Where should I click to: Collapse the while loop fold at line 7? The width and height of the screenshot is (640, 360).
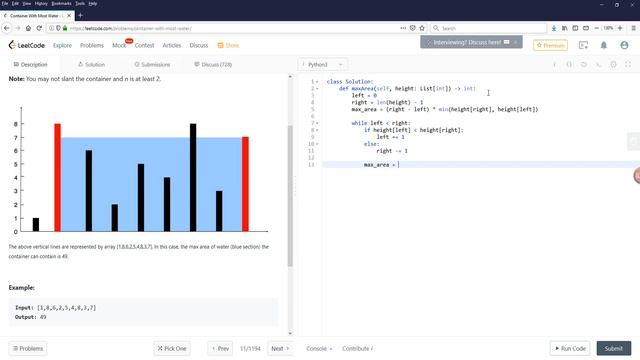(x=317, y=123)
